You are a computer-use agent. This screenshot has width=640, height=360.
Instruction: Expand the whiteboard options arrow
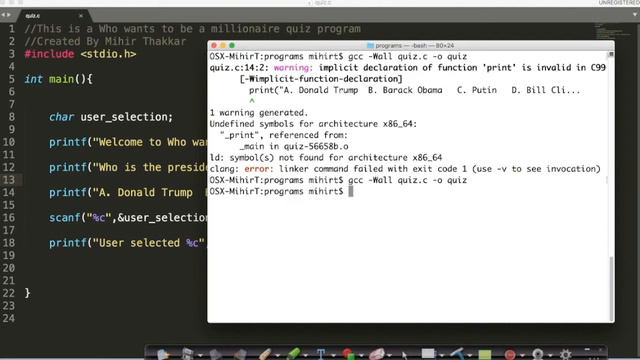click(442, 356)
